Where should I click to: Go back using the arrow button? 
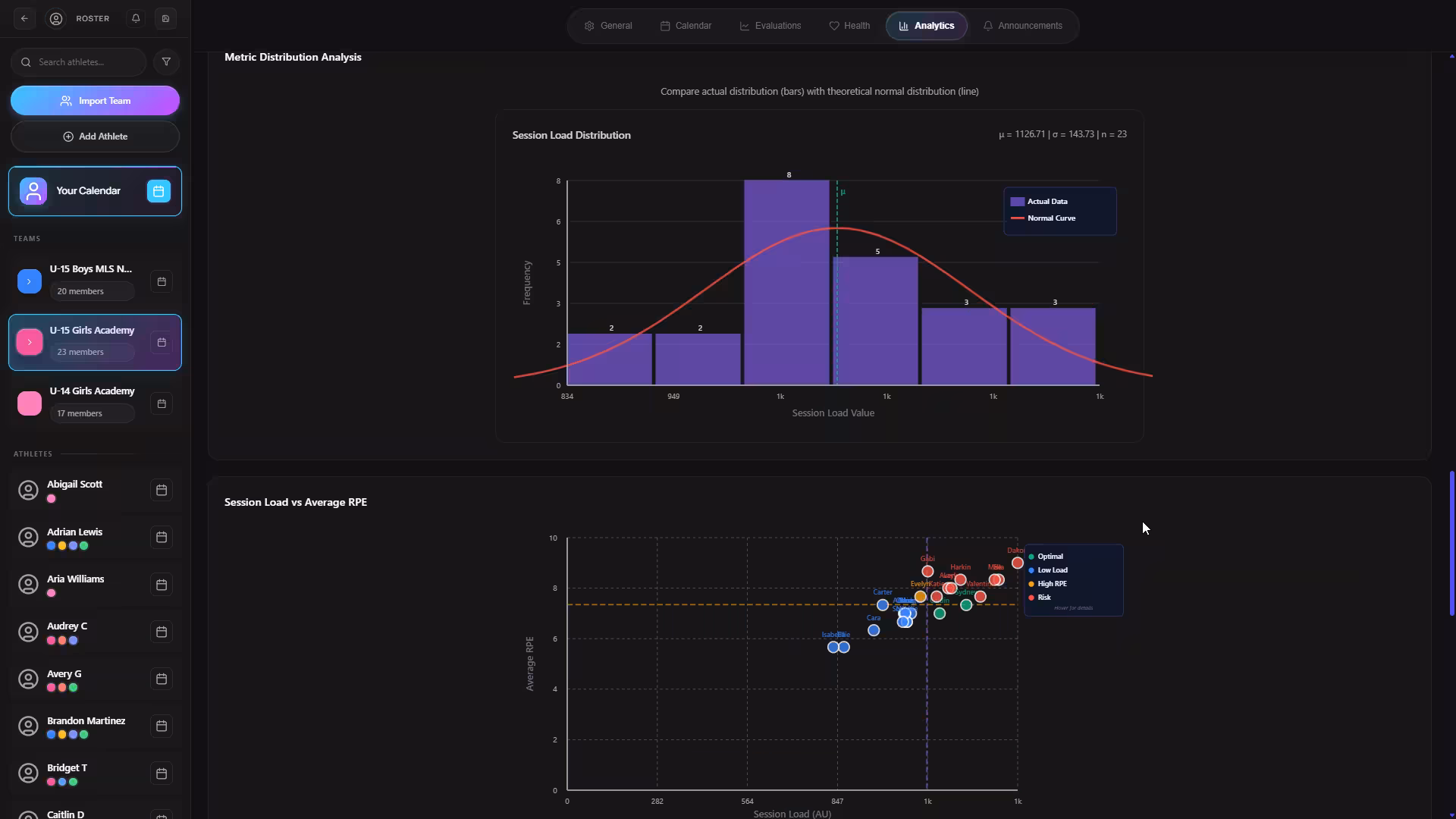pos(24,18)
